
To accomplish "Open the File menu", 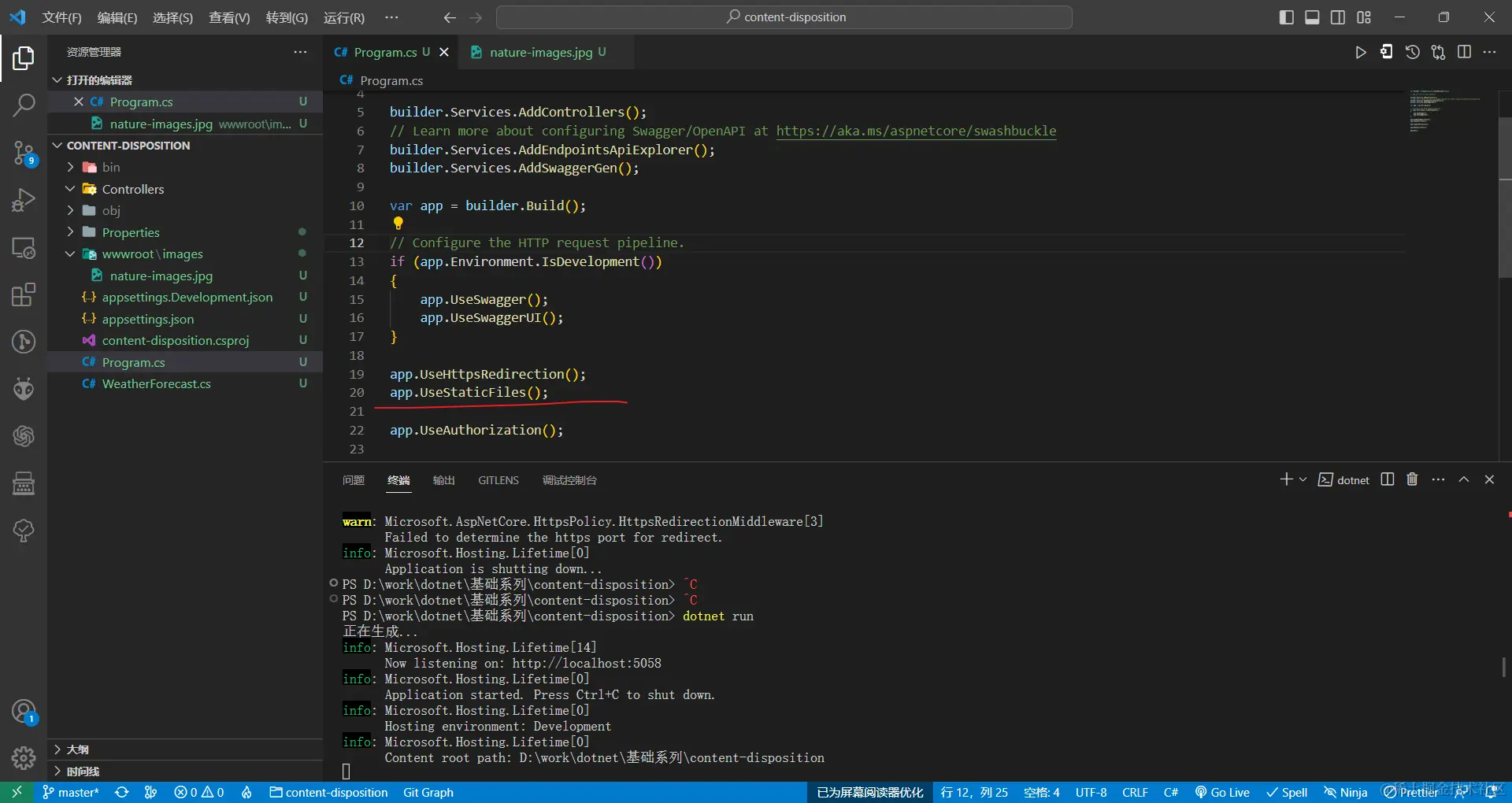I will tap(61, 17).
